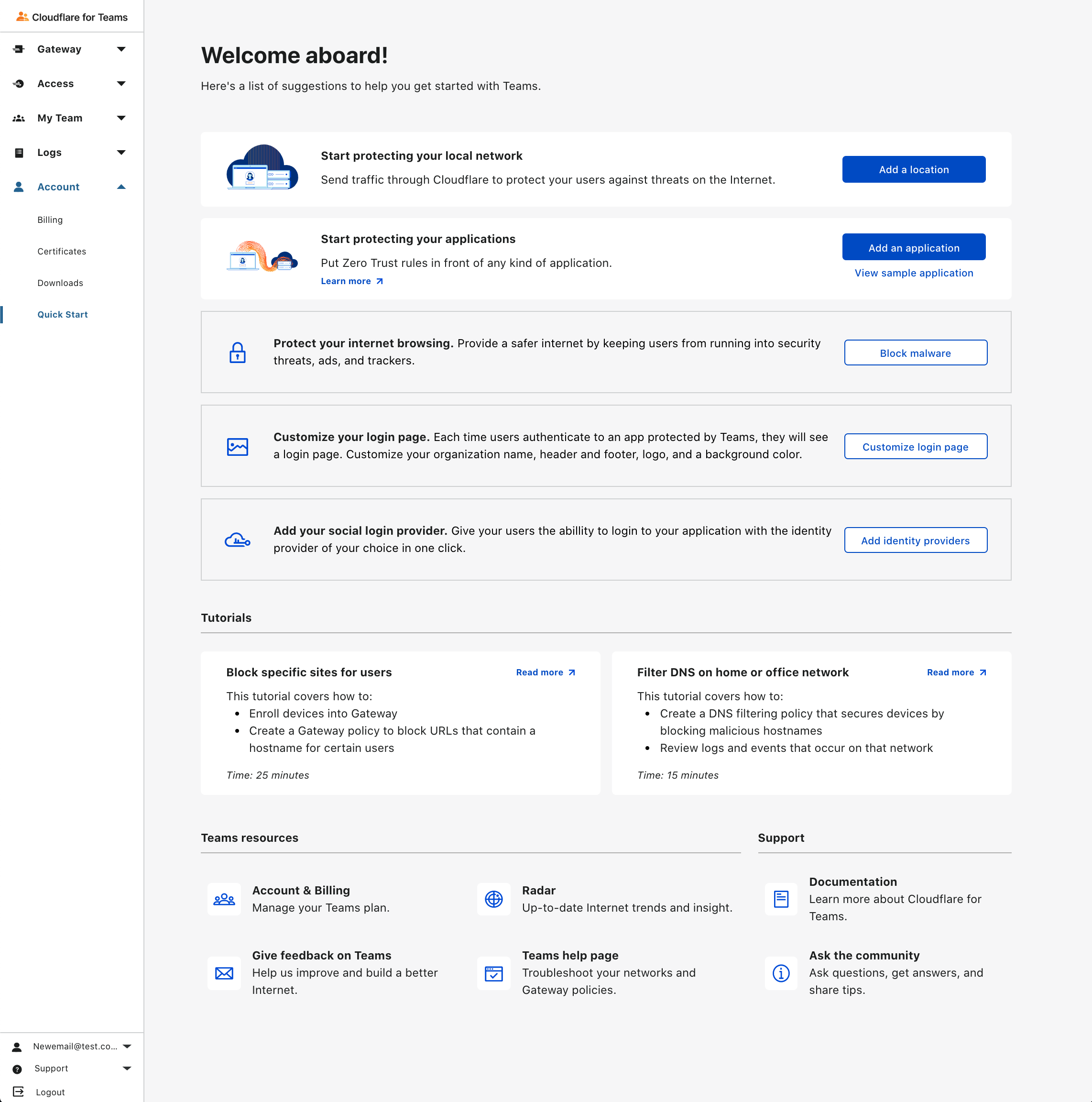This screenshot has height=1102, width=1092.
Task: Open the View sample application link
Action: 914,273
